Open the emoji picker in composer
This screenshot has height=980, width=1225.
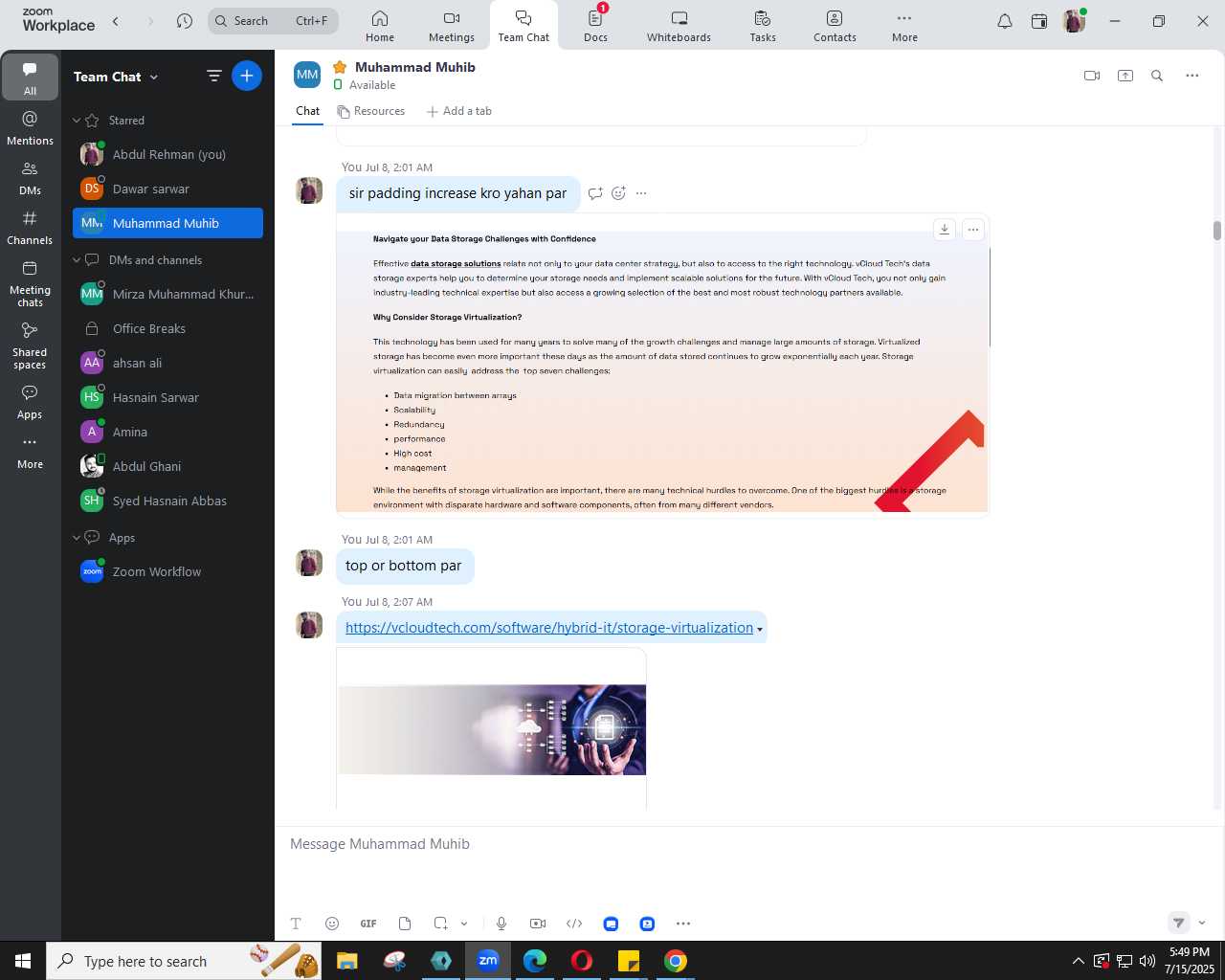point(332,924)
